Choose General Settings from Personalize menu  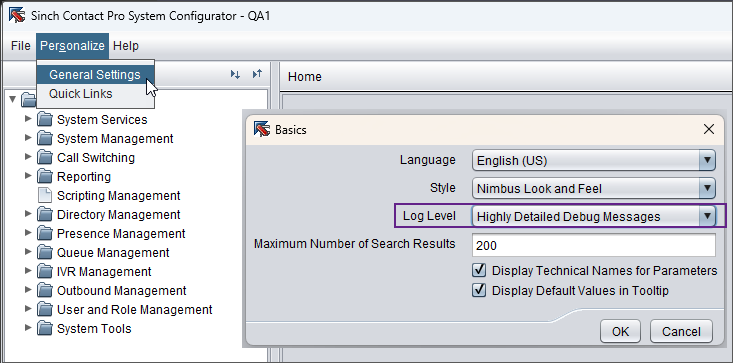tap(95, 75)
